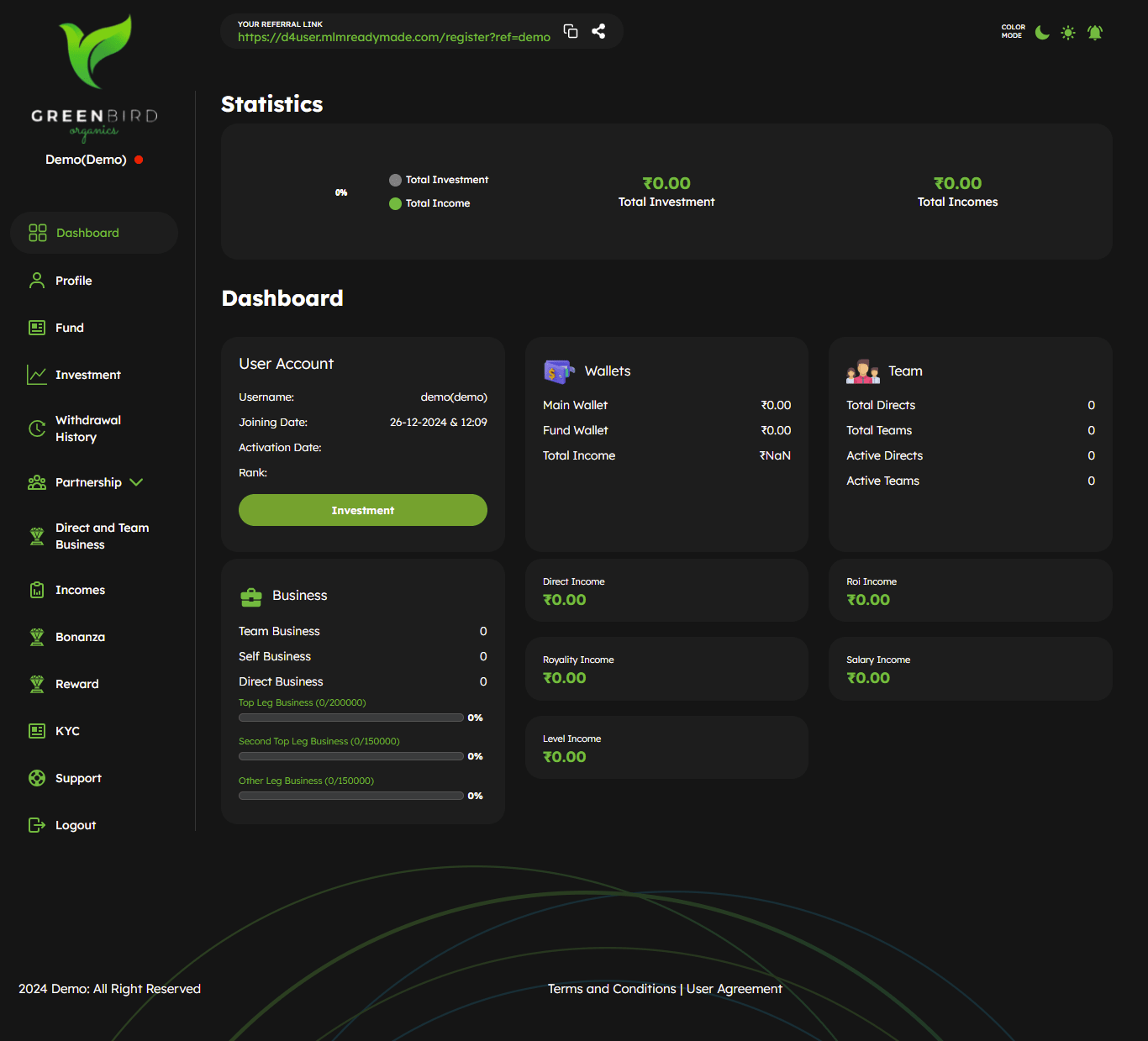The image size is (1148, 1041).
Task: Click the Logout arrow icon
Action: pos(37,825)
